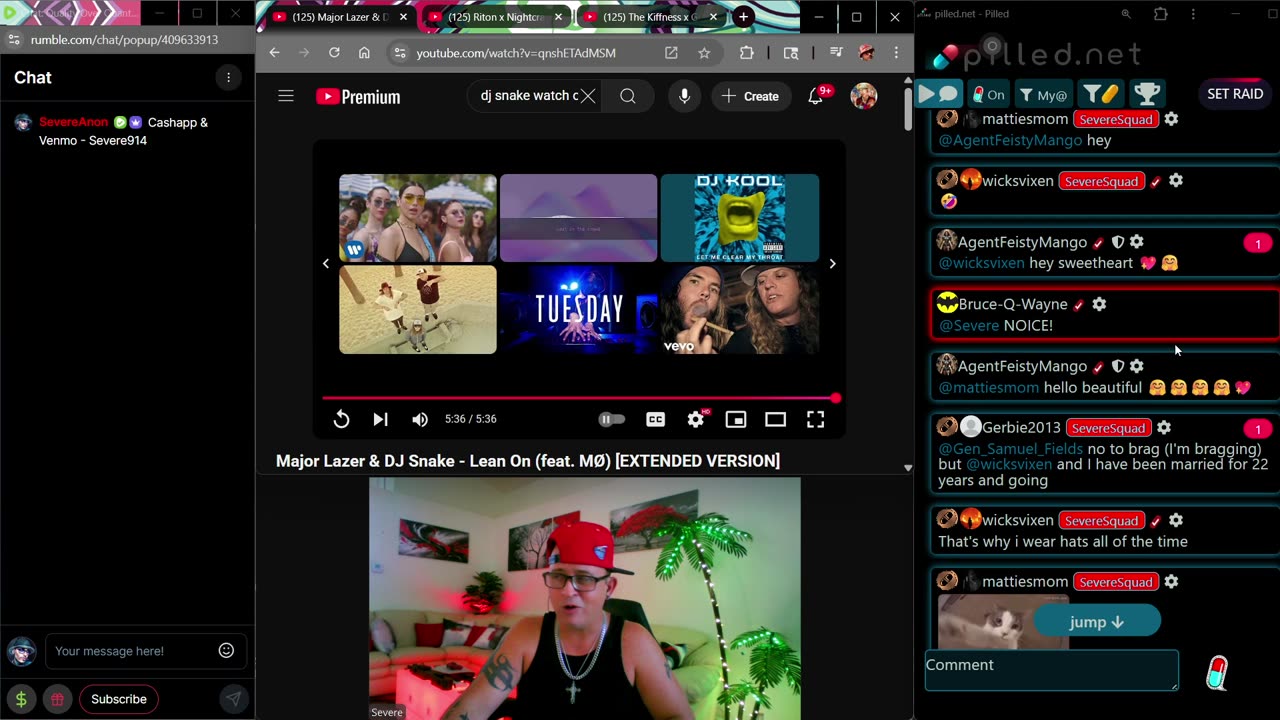
Task: Open a new browser tab
Action: click(x=743, y=17)
